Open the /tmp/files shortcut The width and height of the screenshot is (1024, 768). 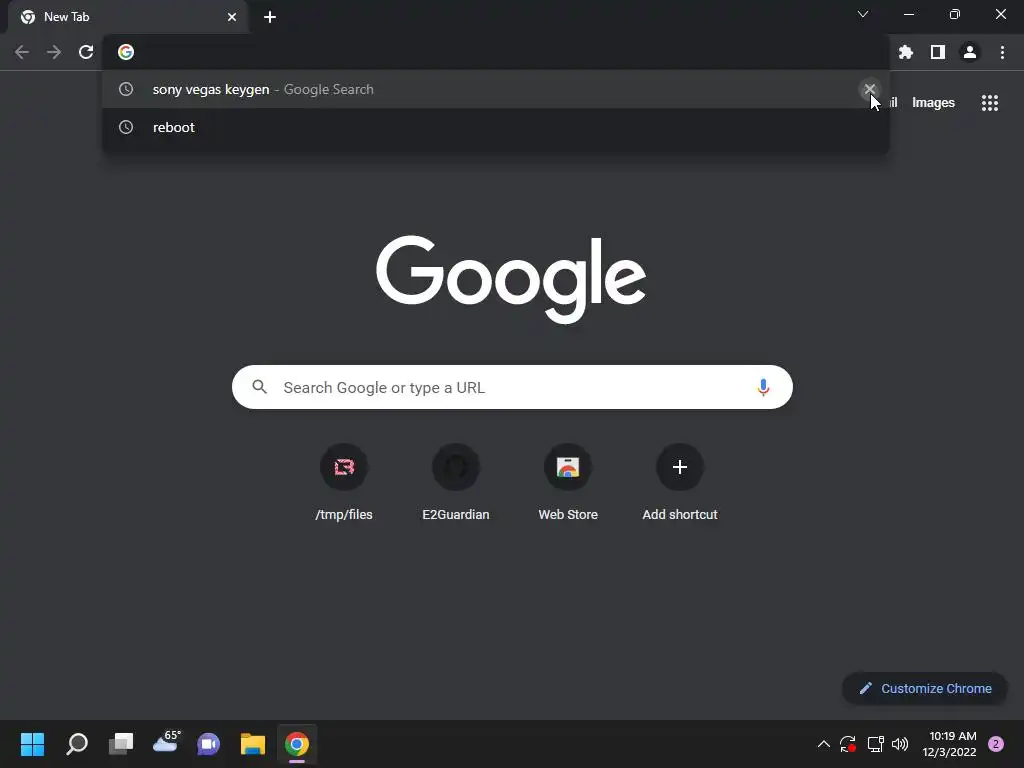[x=344, y=483]
